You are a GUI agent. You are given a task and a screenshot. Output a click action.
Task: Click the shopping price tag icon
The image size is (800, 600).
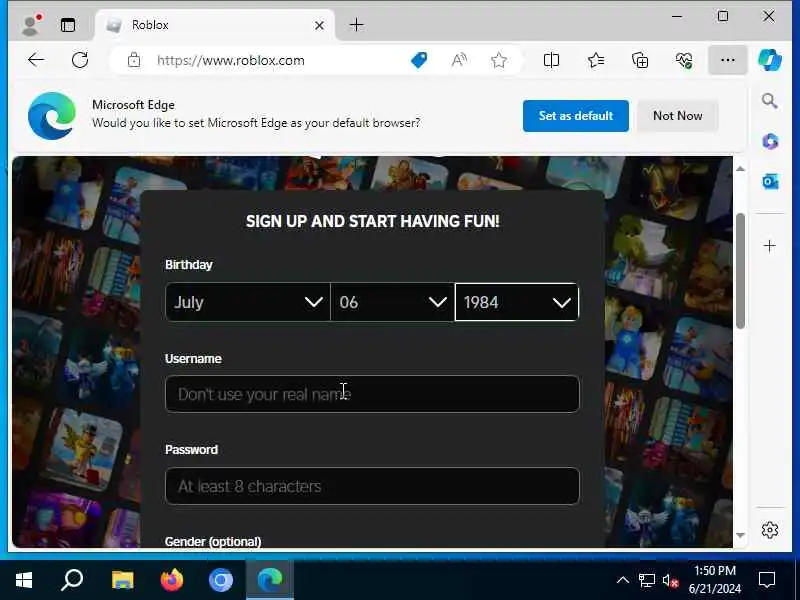pyautogui.click(x=419, y=60)
